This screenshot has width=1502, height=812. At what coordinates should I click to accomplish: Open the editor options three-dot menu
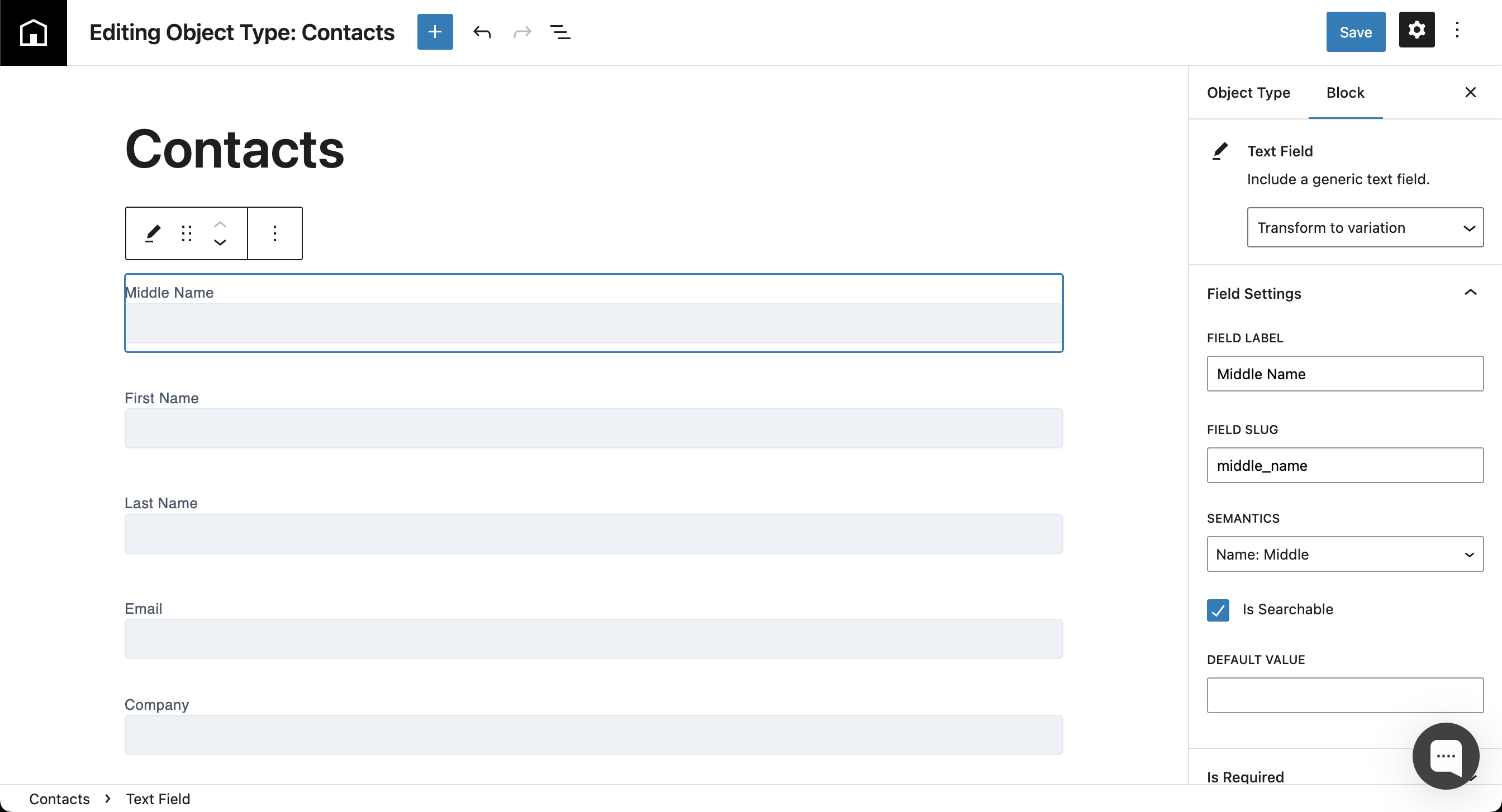[1457, 30]
